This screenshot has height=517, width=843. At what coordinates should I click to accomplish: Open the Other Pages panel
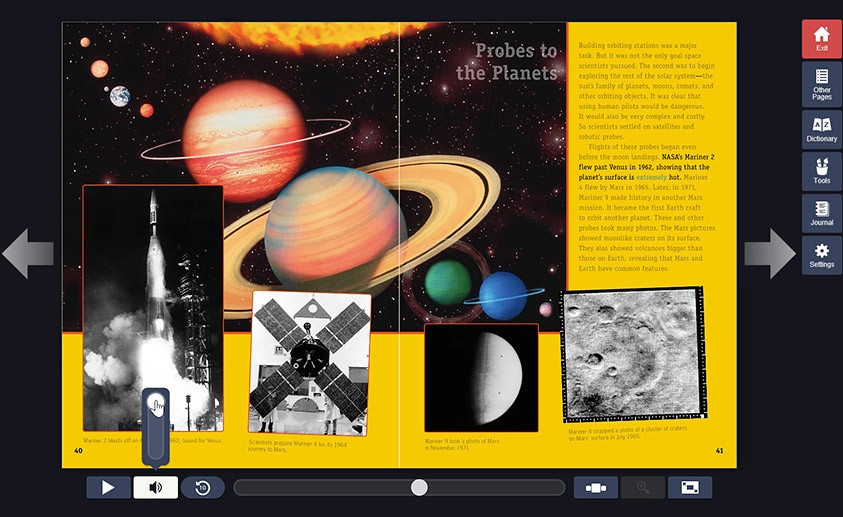point(821,84)
